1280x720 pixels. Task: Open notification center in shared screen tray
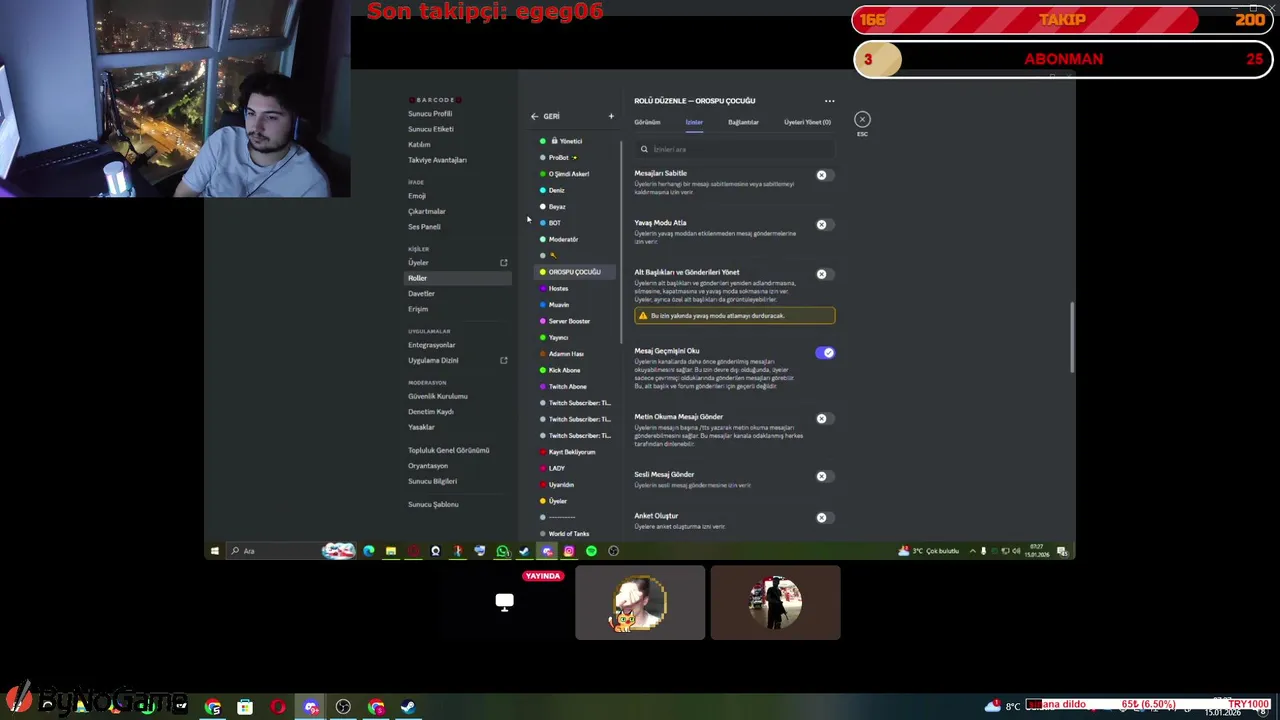1062,551
